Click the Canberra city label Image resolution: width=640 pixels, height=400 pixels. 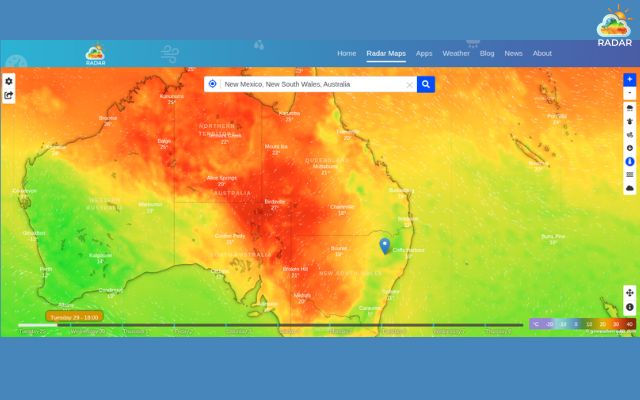point(370,308)
